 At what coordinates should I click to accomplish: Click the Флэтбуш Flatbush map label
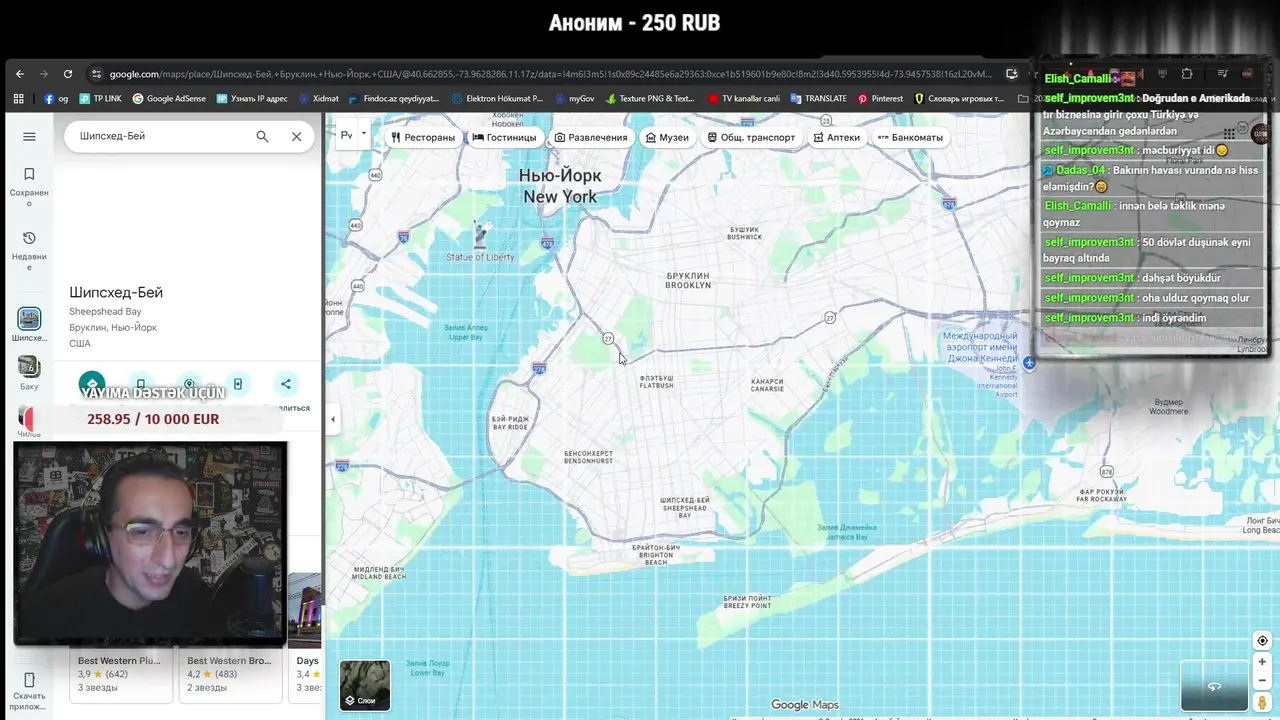pos(656,382)
